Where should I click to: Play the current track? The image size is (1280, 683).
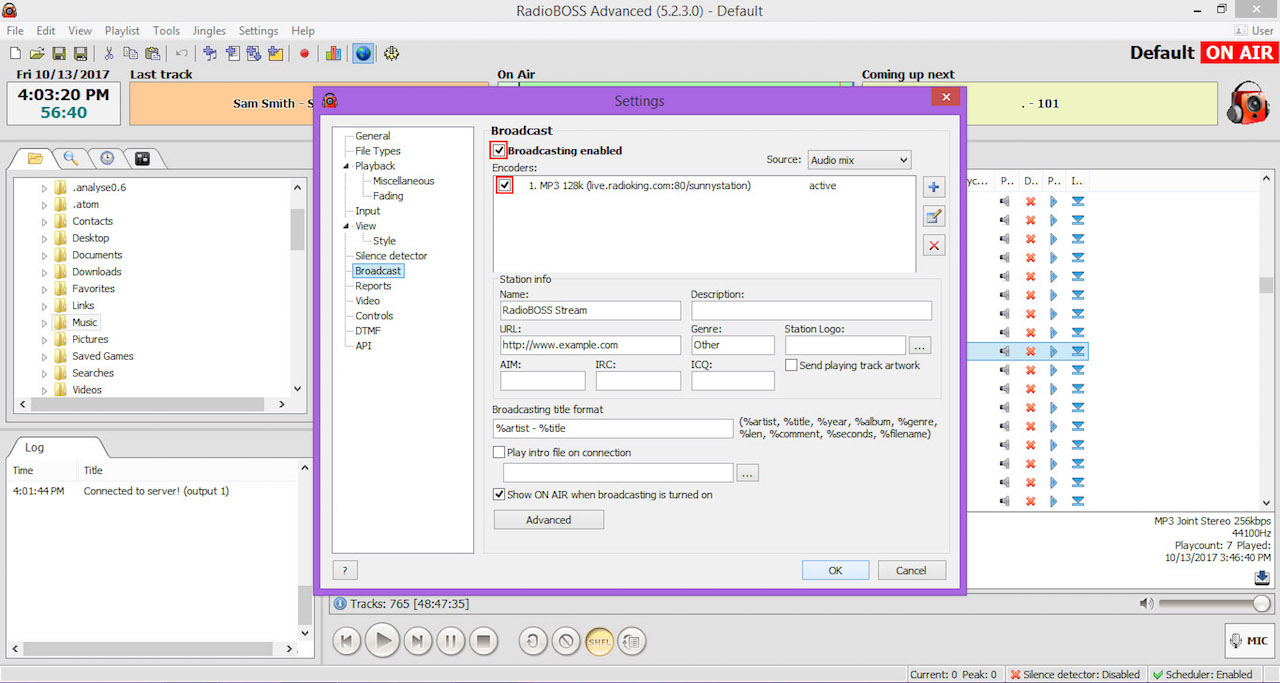[x=382, y=641]
